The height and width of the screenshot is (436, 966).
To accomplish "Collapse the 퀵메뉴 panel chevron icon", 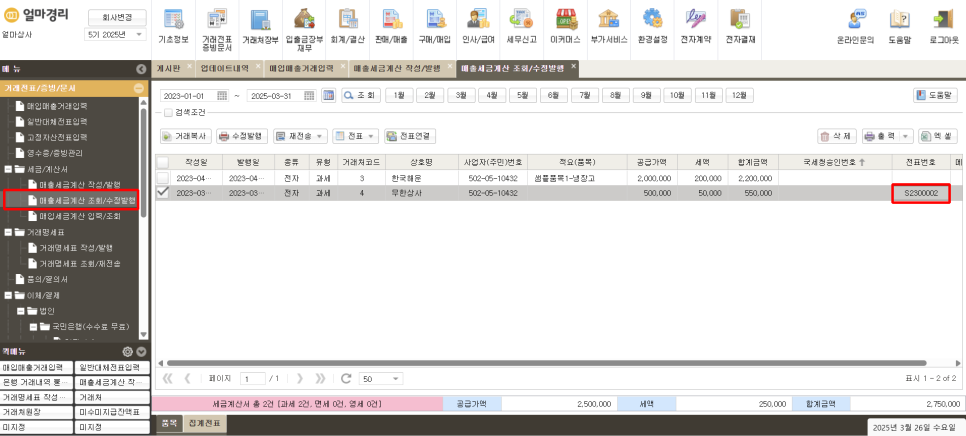I will click(x=141, y=352).
